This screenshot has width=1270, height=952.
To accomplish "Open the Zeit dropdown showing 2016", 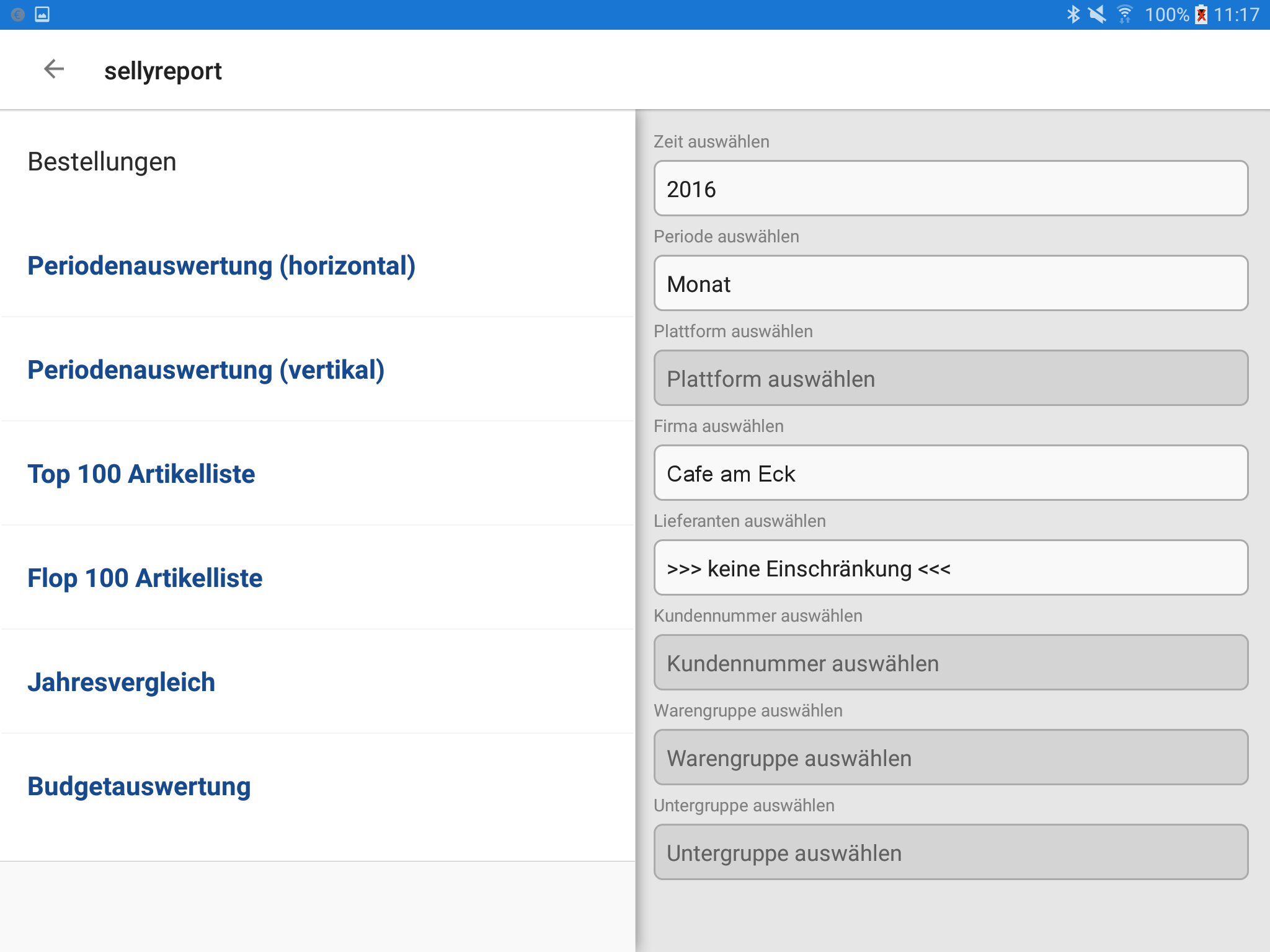I will (951, 188).
